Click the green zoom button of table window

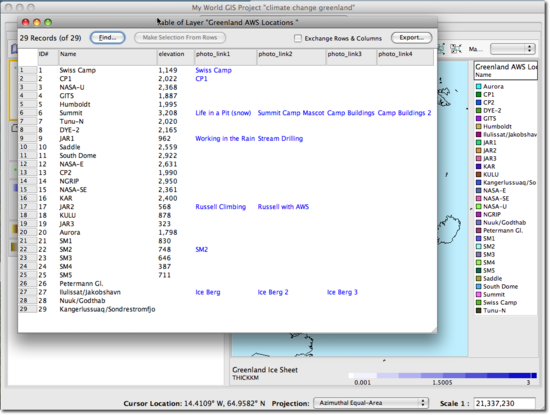48,22
